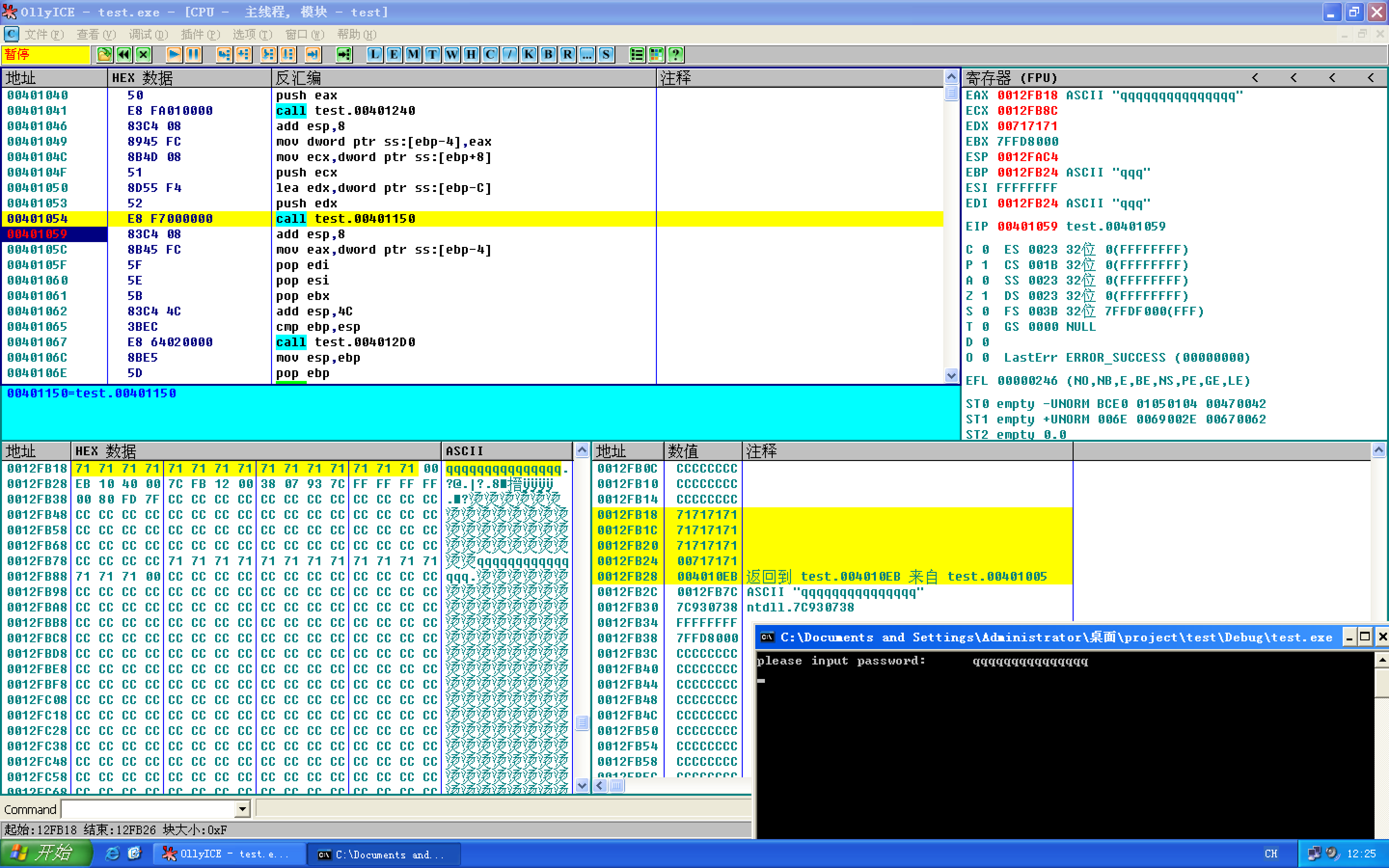Open a new executable file
The image size is (1389, 868).
[105, 54]
